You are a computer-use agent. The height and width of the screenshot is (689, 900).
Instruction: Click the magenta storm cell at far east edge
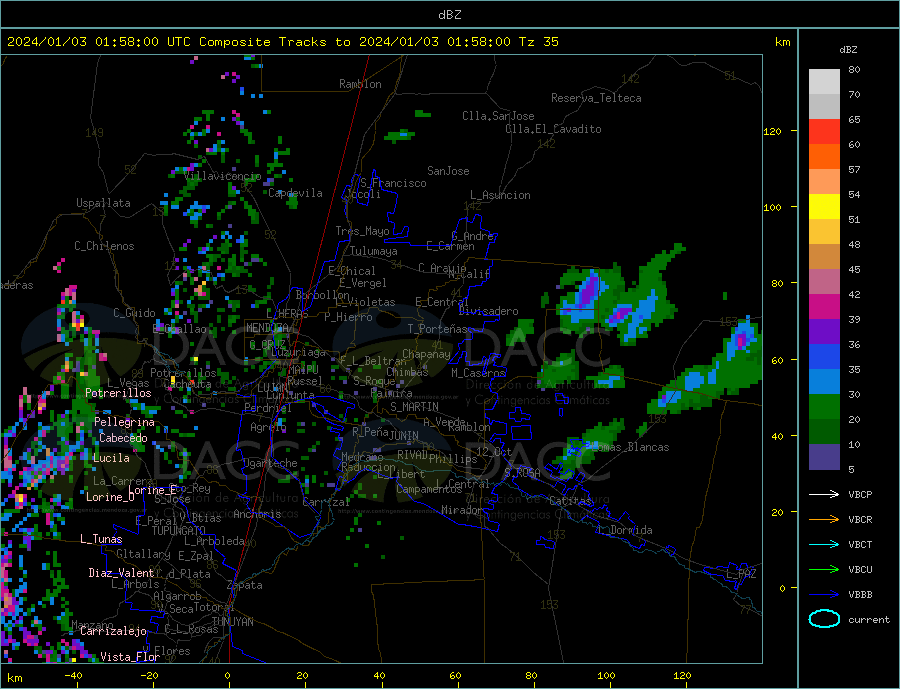coord(741,340)
